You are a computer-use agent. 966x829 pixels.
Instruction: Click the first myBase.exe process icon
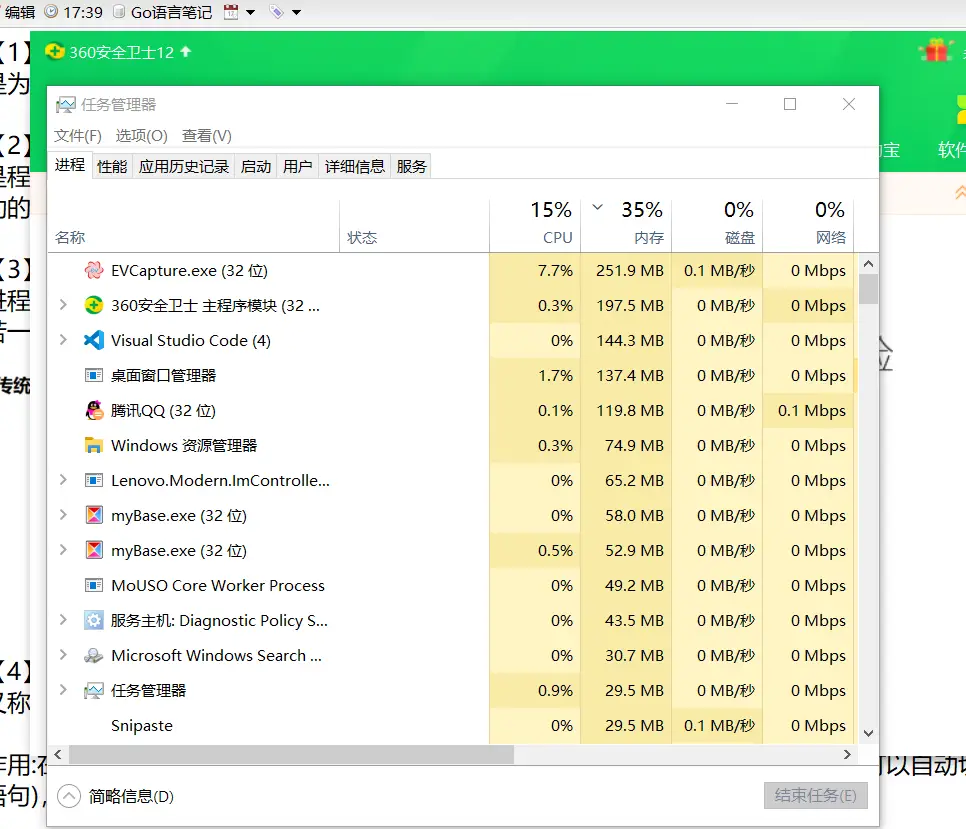point(94,515)
